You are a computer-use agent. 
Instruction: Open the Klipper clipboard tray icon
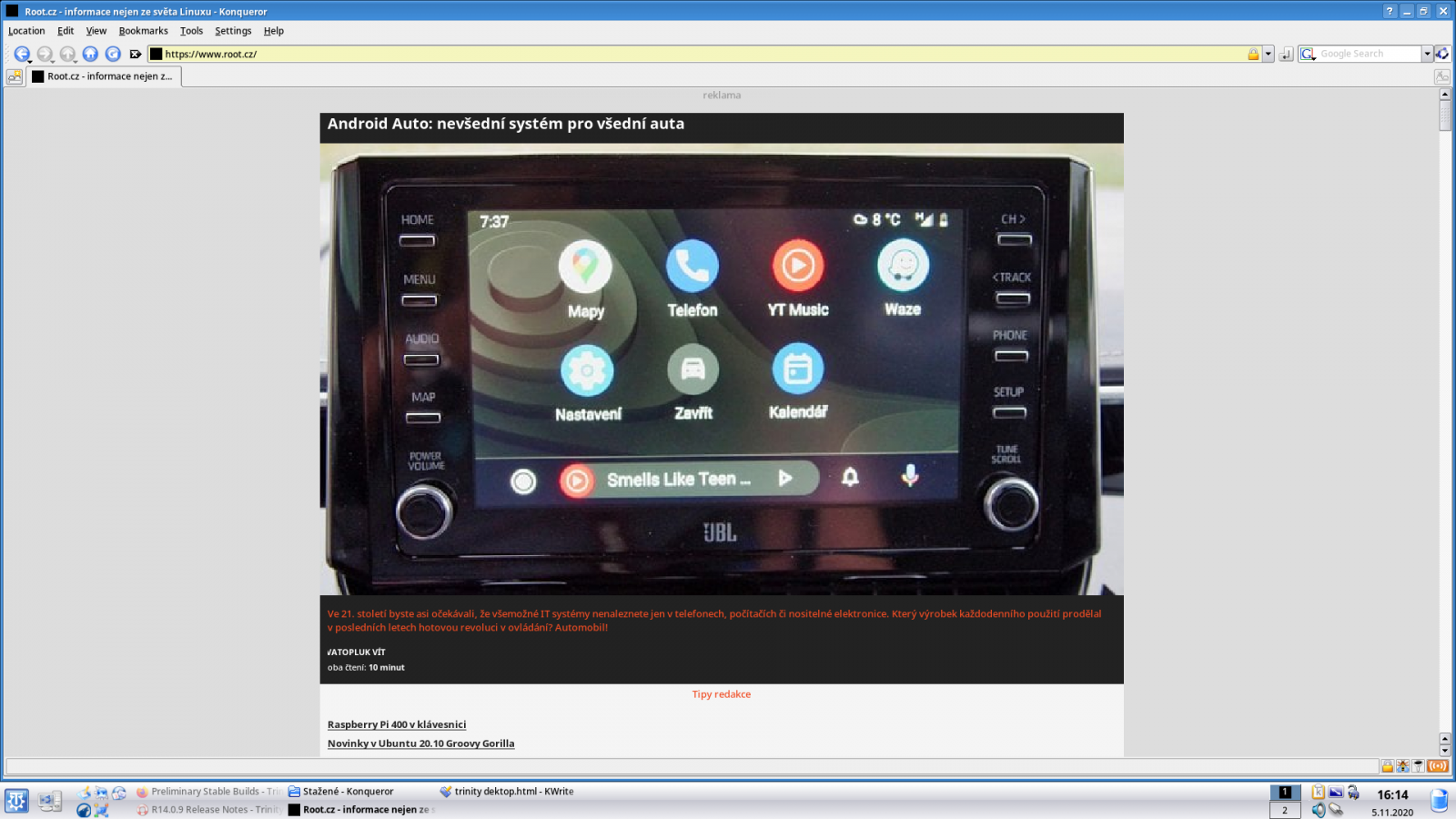1318,792
